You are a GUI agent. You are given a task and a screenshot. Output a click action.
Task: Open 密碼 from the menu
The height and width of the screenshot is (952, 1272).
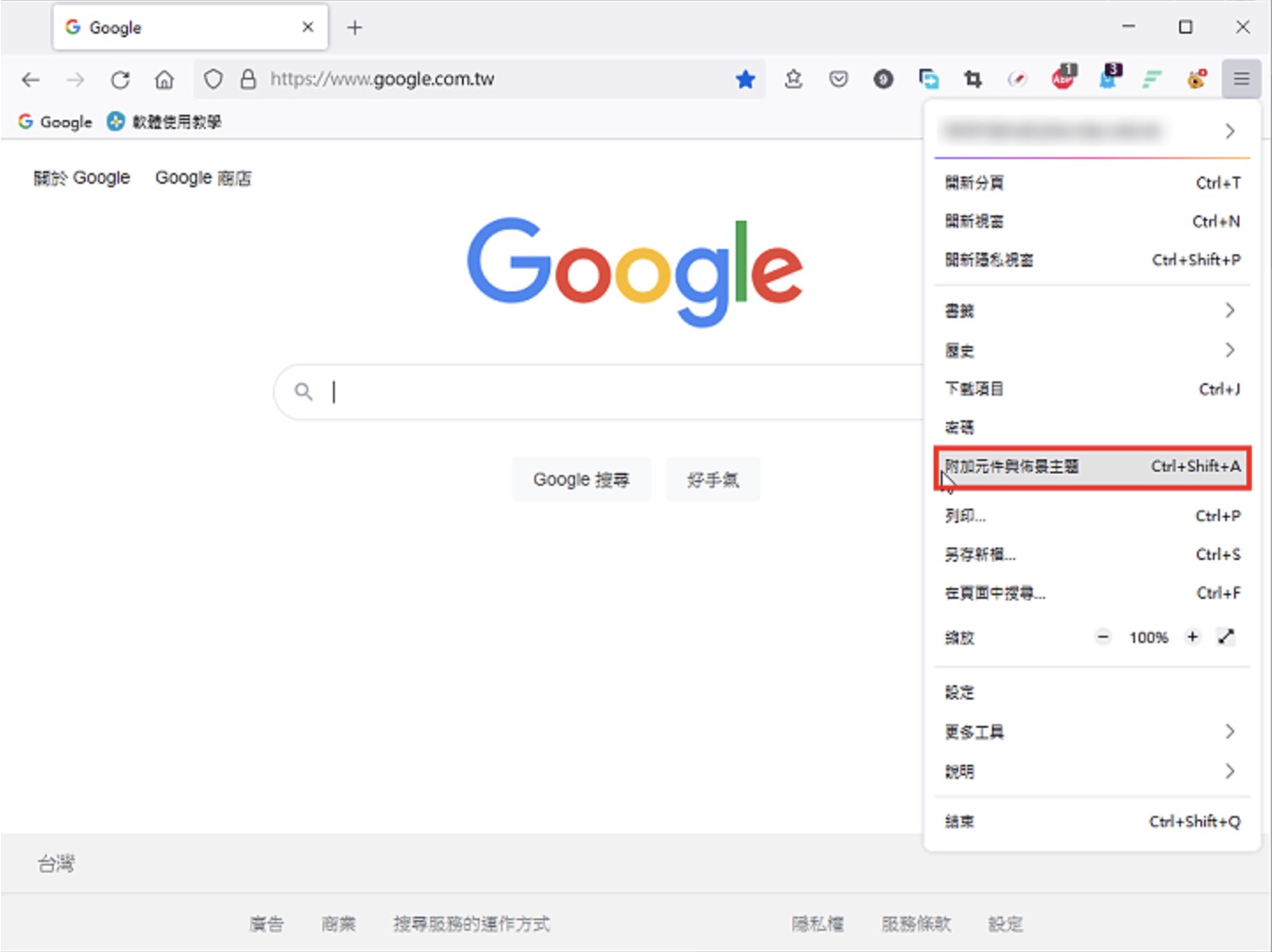click(x=1093, y=427)
